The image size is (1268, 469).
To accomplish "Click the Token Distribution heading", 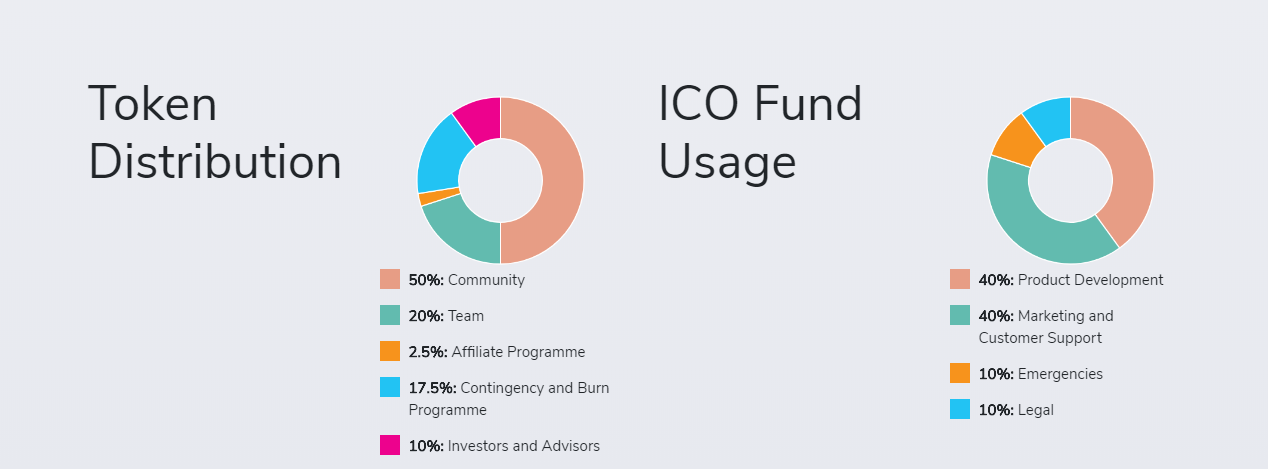I will click(215, 133).
